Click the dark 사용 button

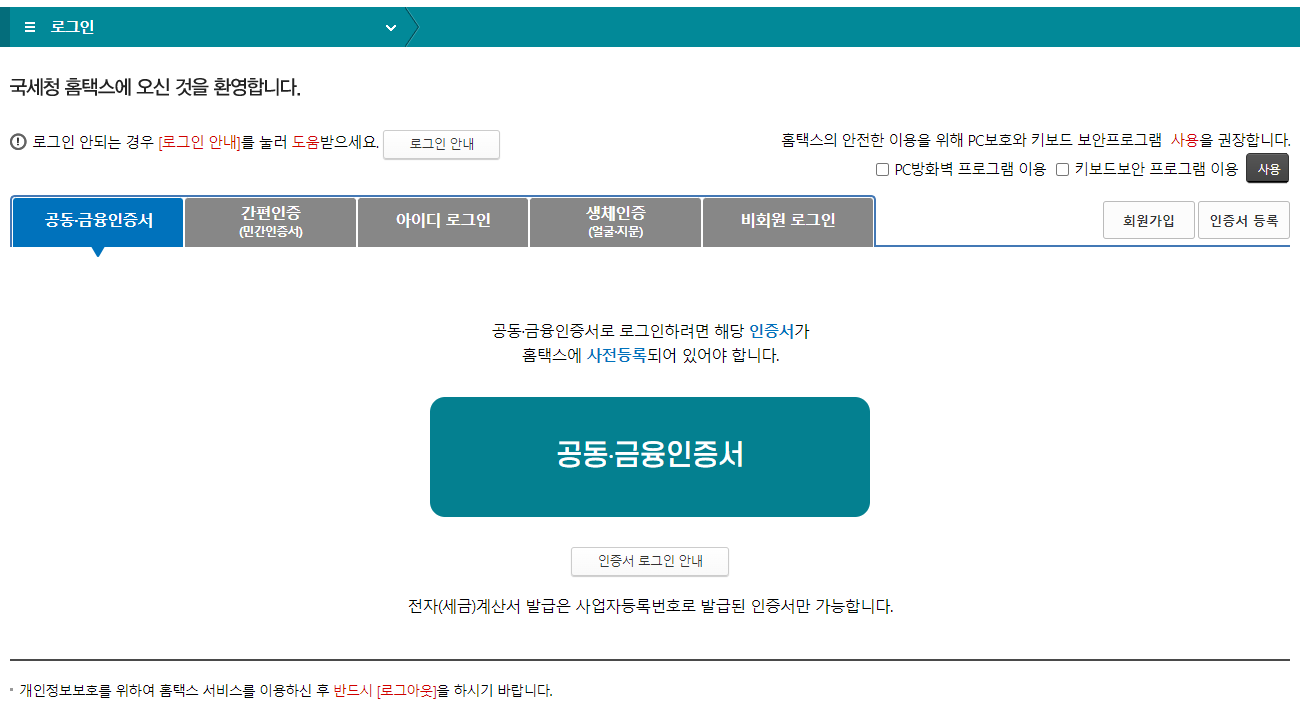pos(1268,169)
